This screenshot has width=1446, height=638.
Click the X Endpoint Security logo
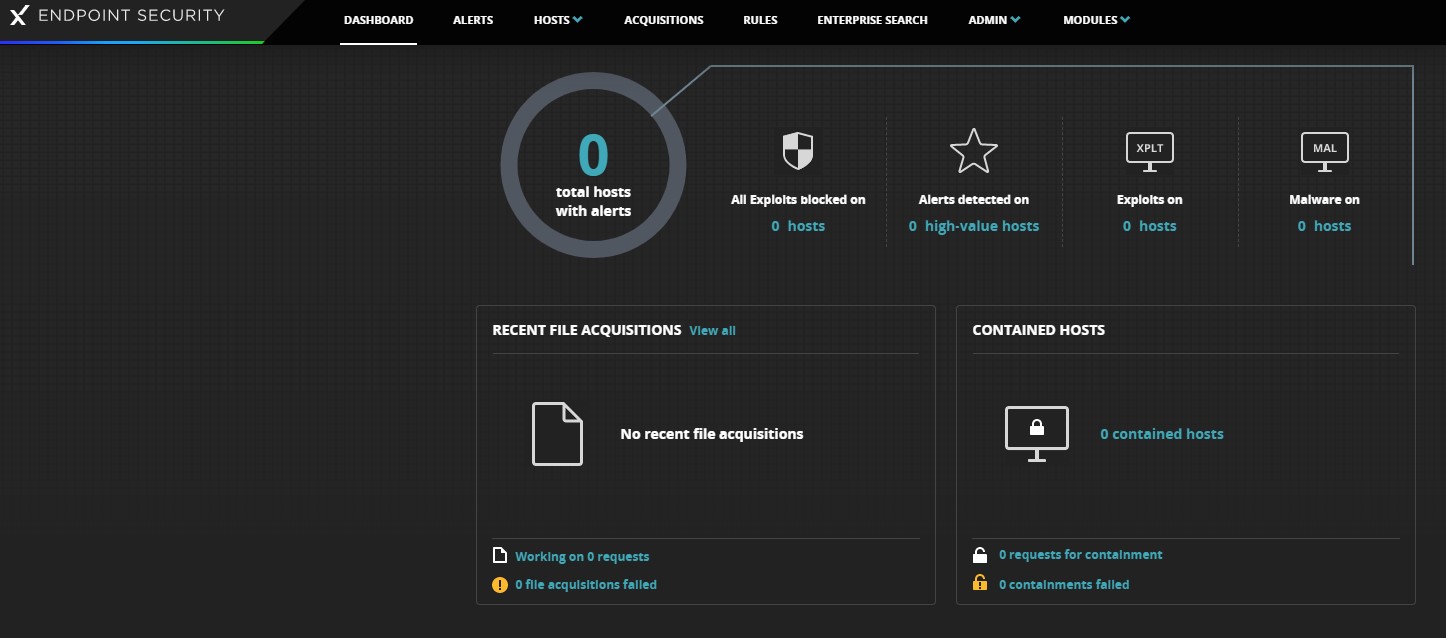[x=116, y=17]
